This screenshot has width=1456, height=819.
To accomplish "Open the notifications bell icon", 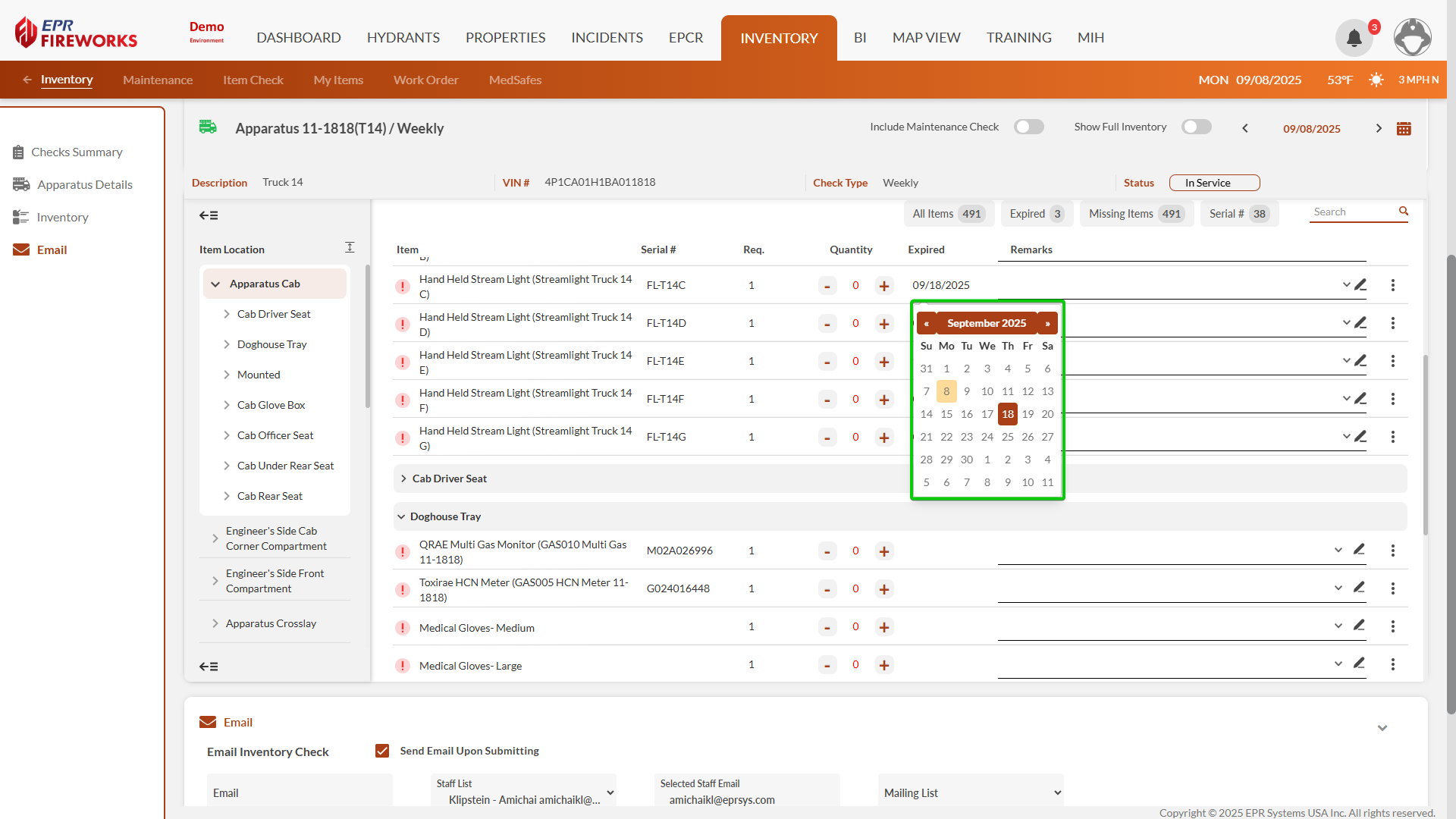I will point(1354,38).
